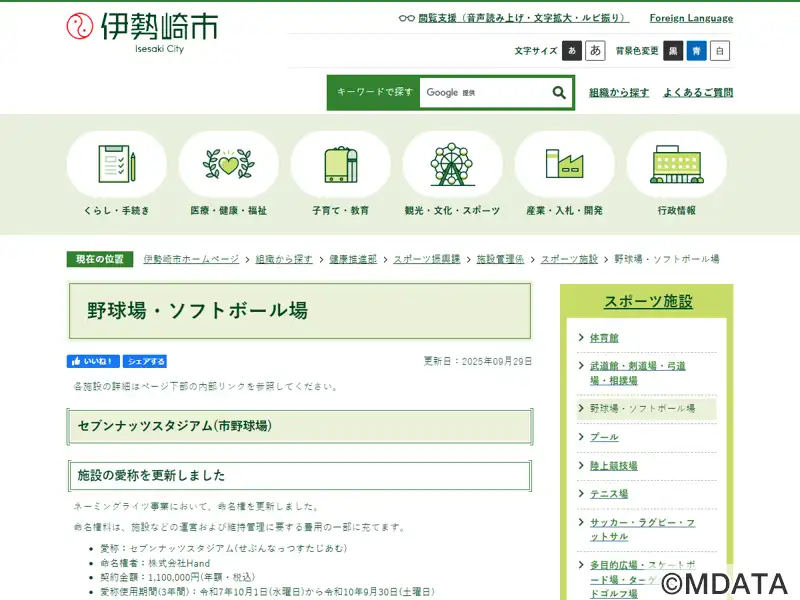
Task: Click the キーワードで探す label
Action: (x=374, y=92)
